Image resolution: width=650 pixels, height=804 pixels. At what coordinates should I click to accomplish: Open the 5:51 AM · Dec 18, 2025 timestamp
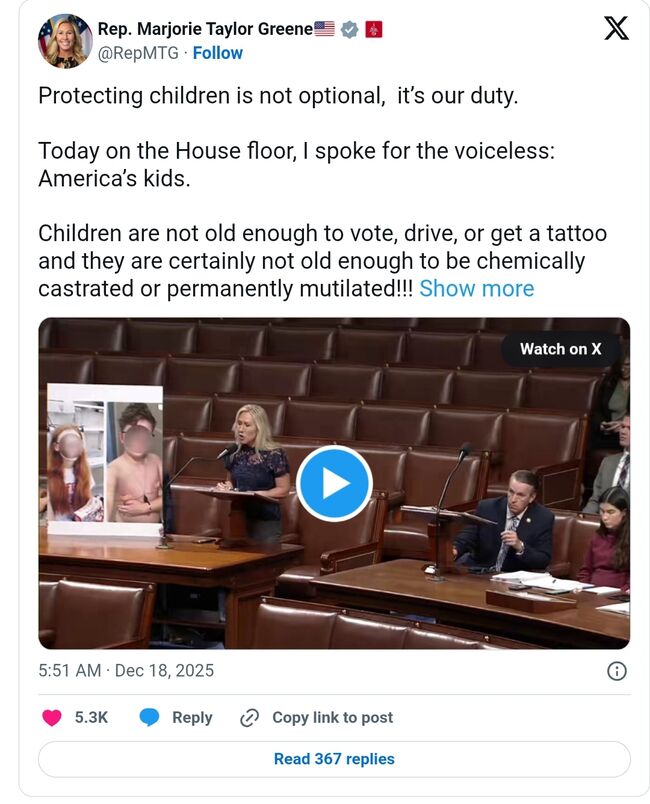[126, 670]
